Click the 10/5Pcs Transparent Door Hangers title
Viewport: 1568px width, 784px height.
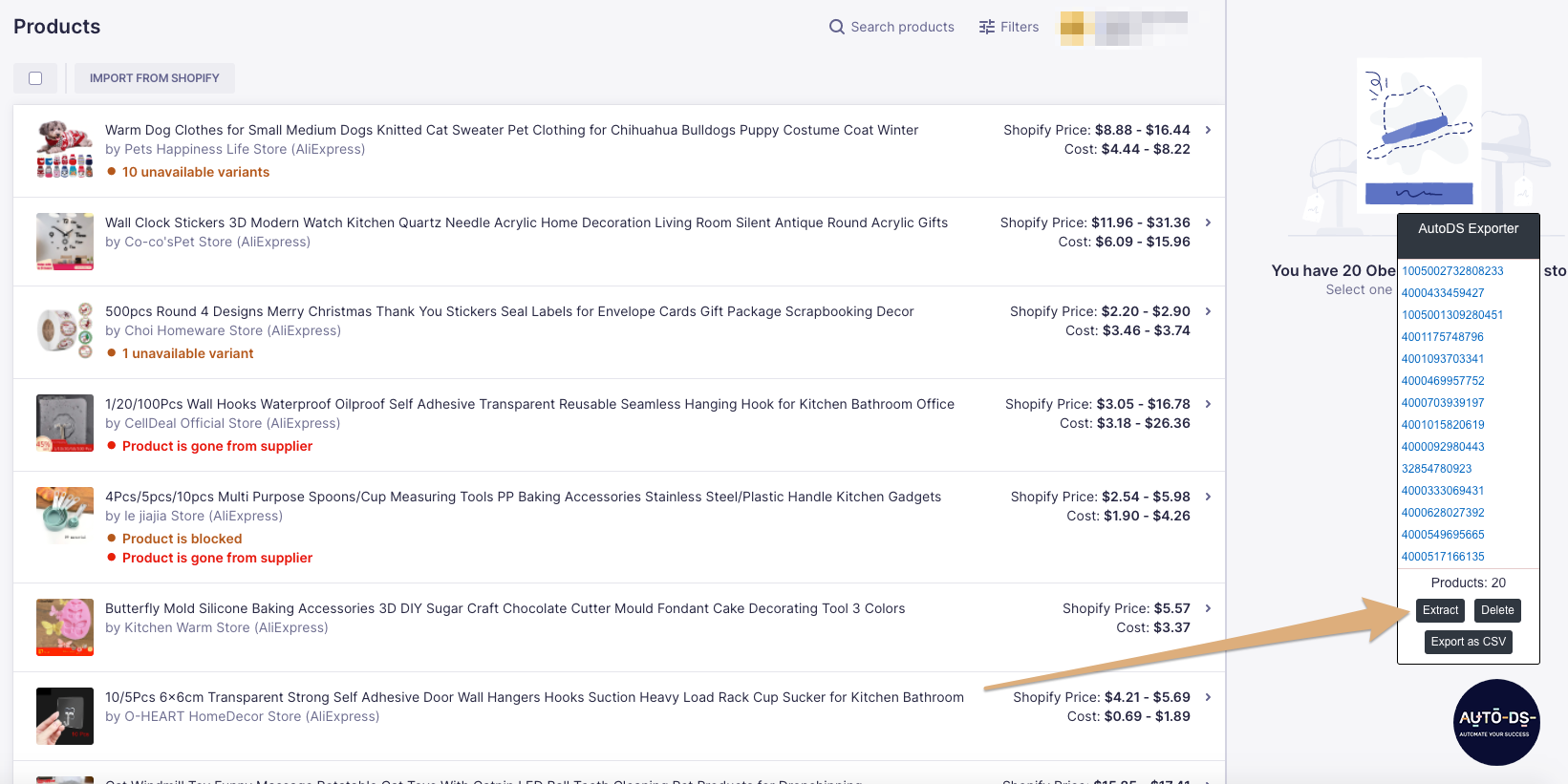(x=534, y=697)
